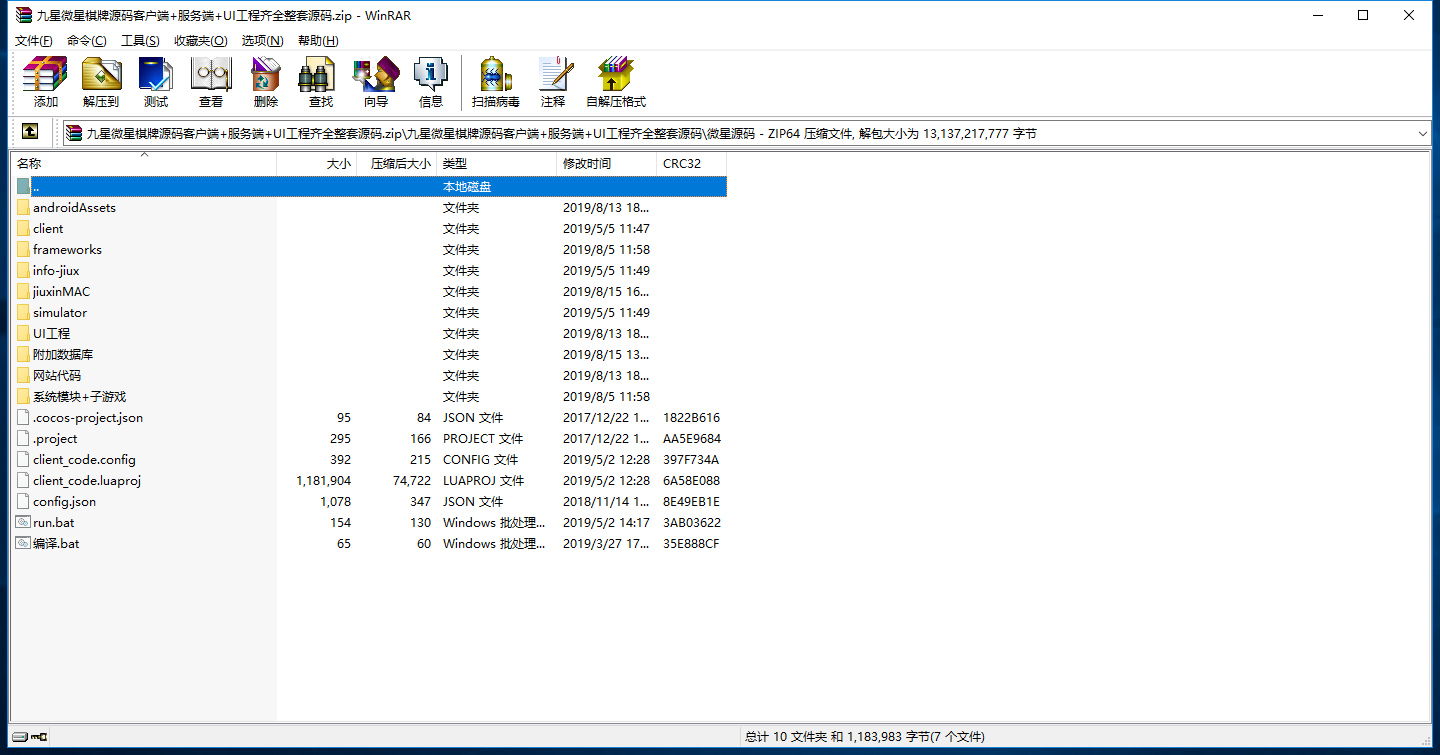The height and width of the screenshot is (755, 1440).
Task: Open the 文件(F) menu
Action: (x=34, y=41)
